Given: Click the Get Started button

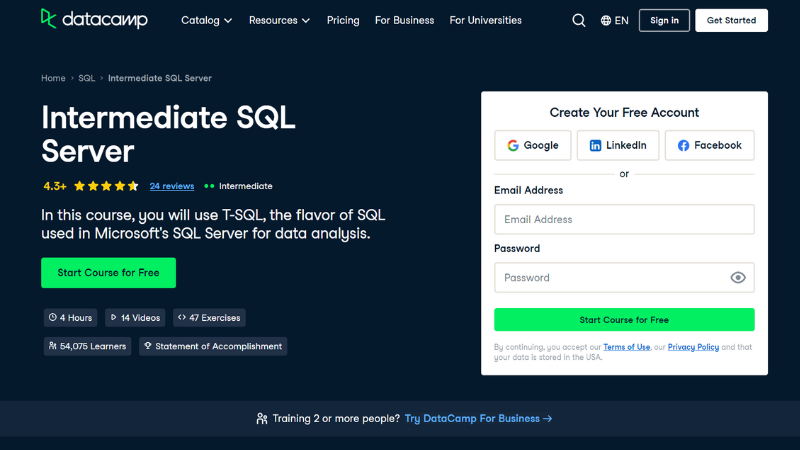Looking at the screenshot, I should [x=731, y=20].
